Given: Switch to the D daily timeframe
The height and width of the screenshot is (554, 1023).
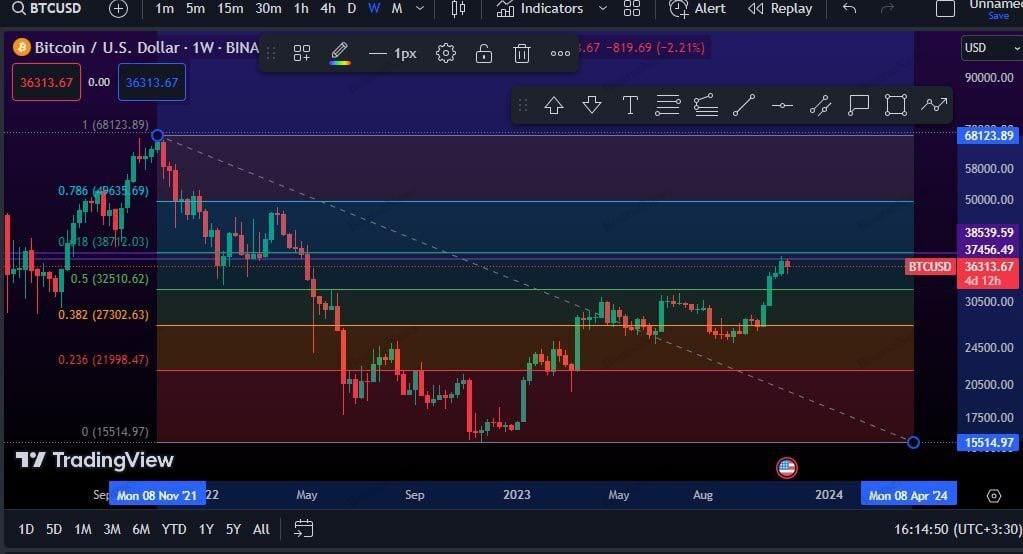Looking at the screenshot, I should coord(352,8).
